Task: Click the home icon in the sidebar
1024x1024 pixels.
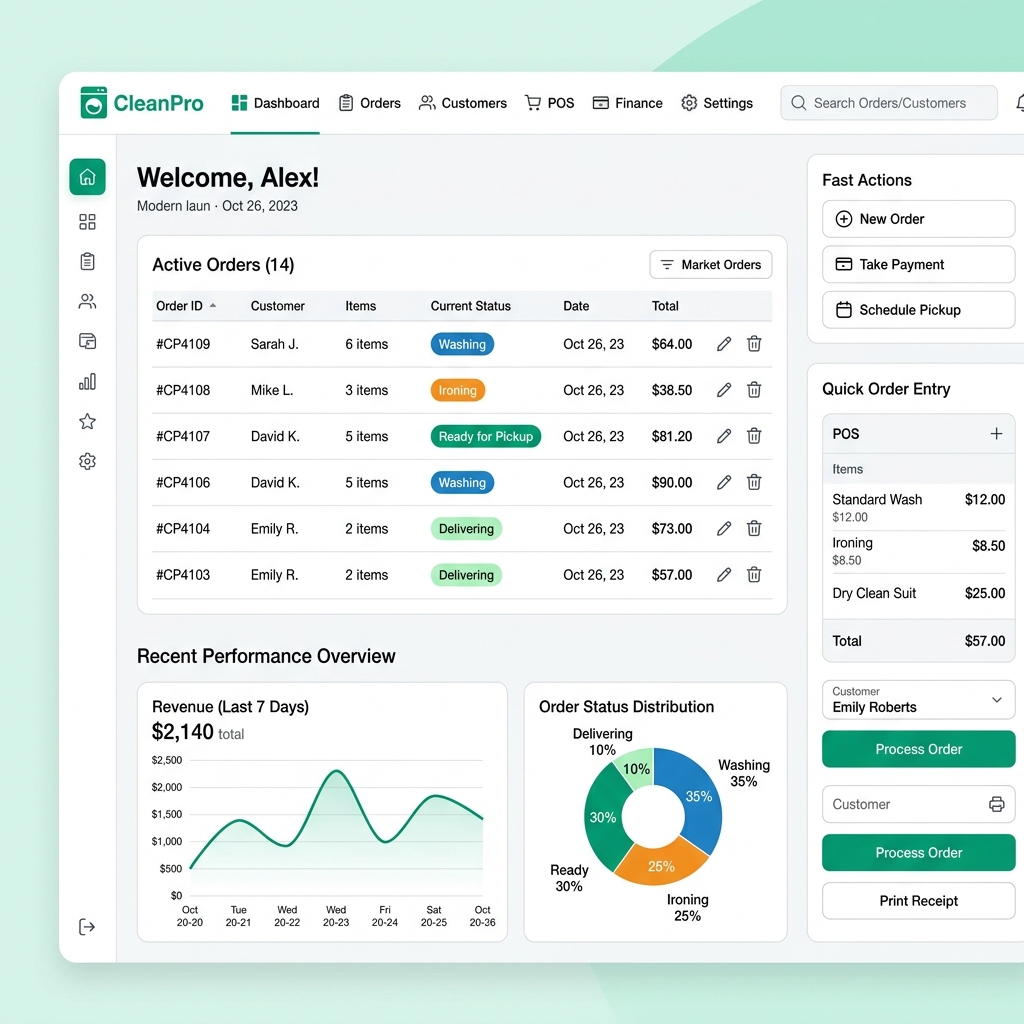Action: pos(88,177)
